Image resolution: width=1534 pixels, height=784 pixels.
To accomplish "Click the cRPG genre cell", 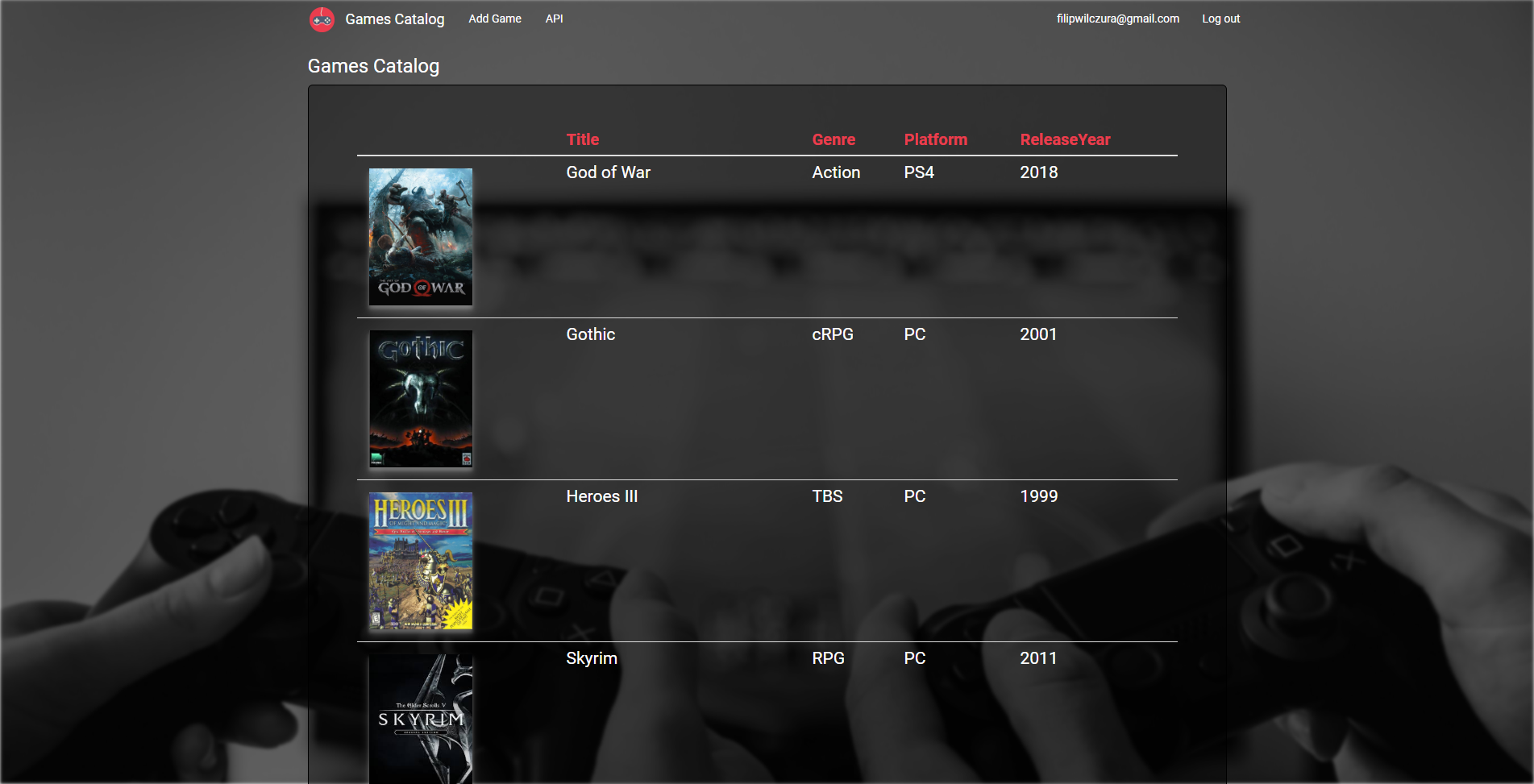I will click(832, 334).
